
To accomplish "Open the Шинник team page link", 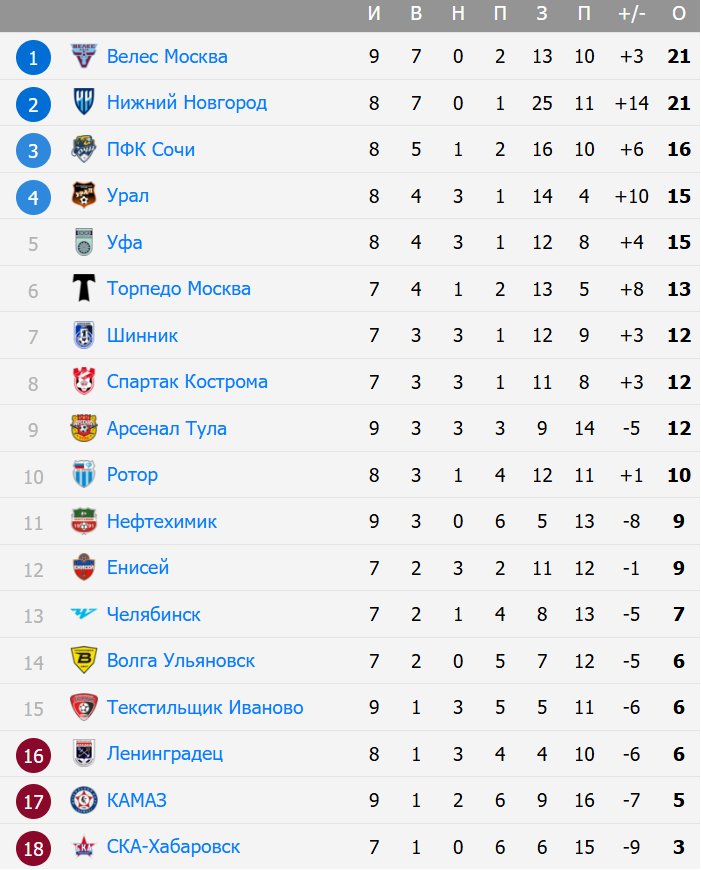I will [142, 335].
